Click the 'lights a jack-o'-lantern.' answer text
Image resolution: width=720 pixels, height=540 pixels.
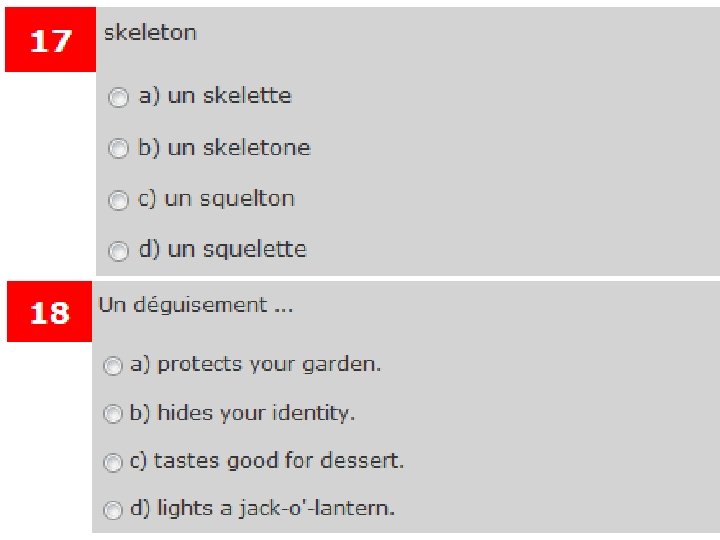(276, 508)
